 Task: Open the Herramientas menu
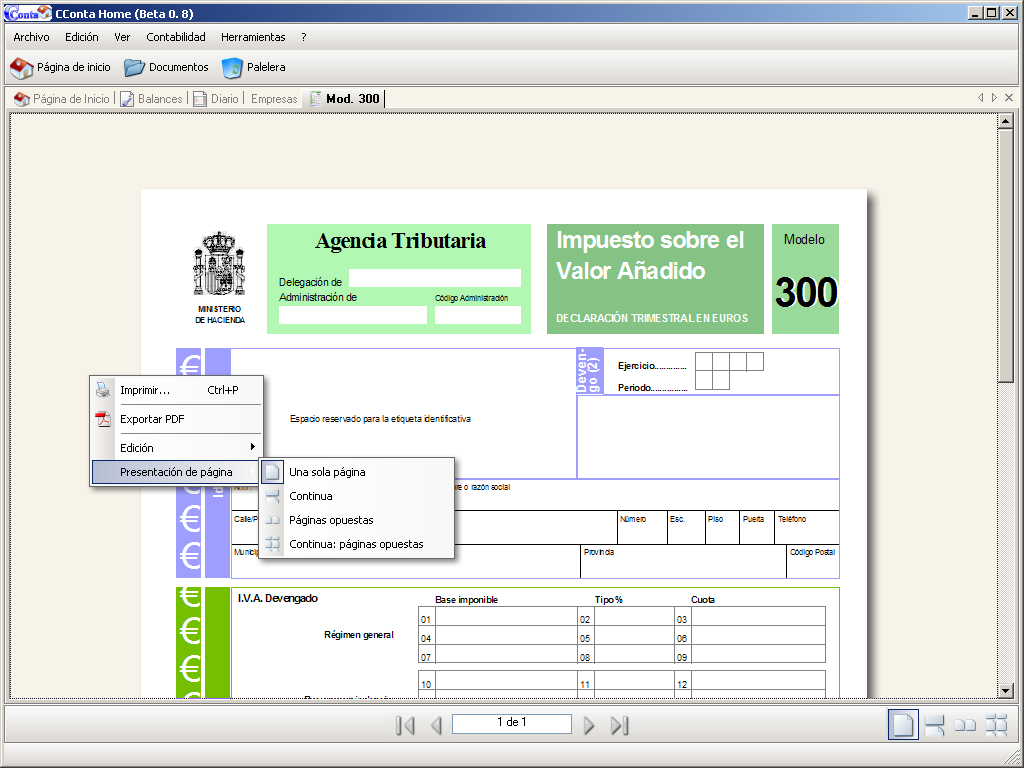(x=253, y=37)
